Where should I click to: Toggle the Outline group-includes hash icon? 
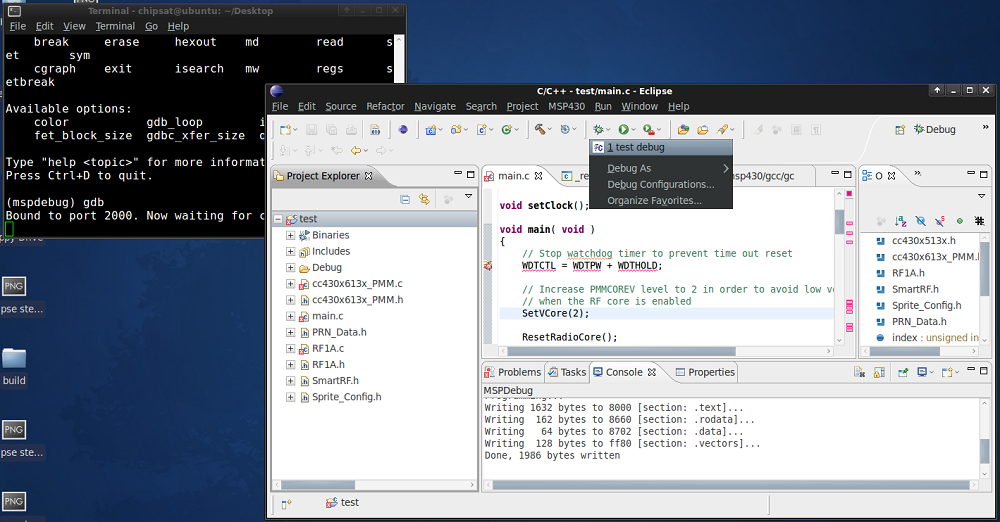coord(979,221)
